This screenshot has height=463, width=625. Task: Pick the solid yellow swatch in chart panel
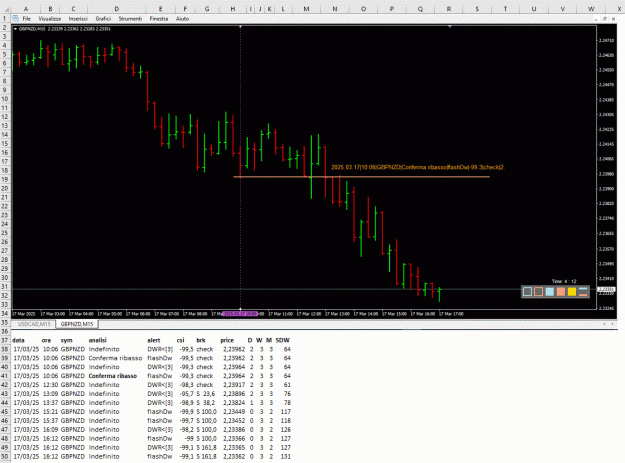point(572,292)
